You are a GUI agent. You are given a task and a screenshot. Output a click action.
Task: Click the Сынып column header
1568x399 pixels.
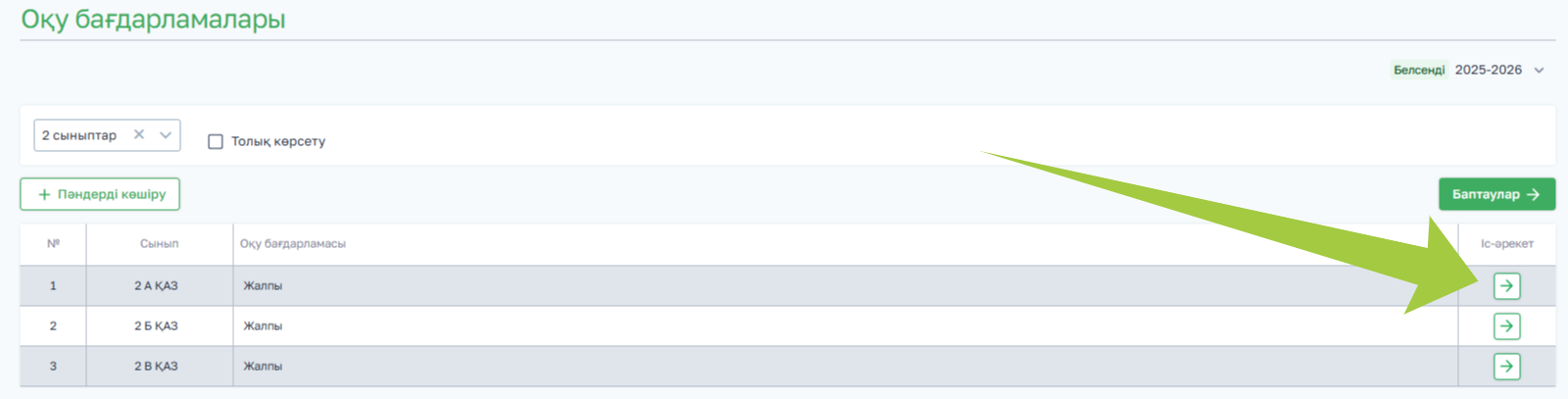tap(159, 244)
